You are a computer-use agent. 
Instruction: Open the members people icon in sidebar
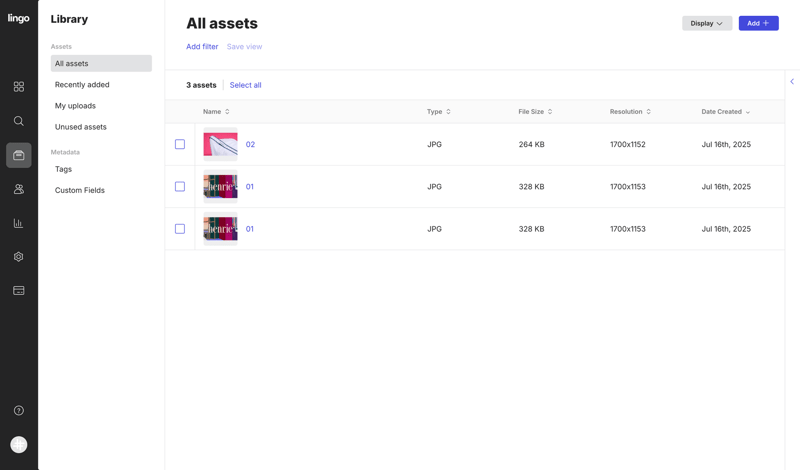19,189
